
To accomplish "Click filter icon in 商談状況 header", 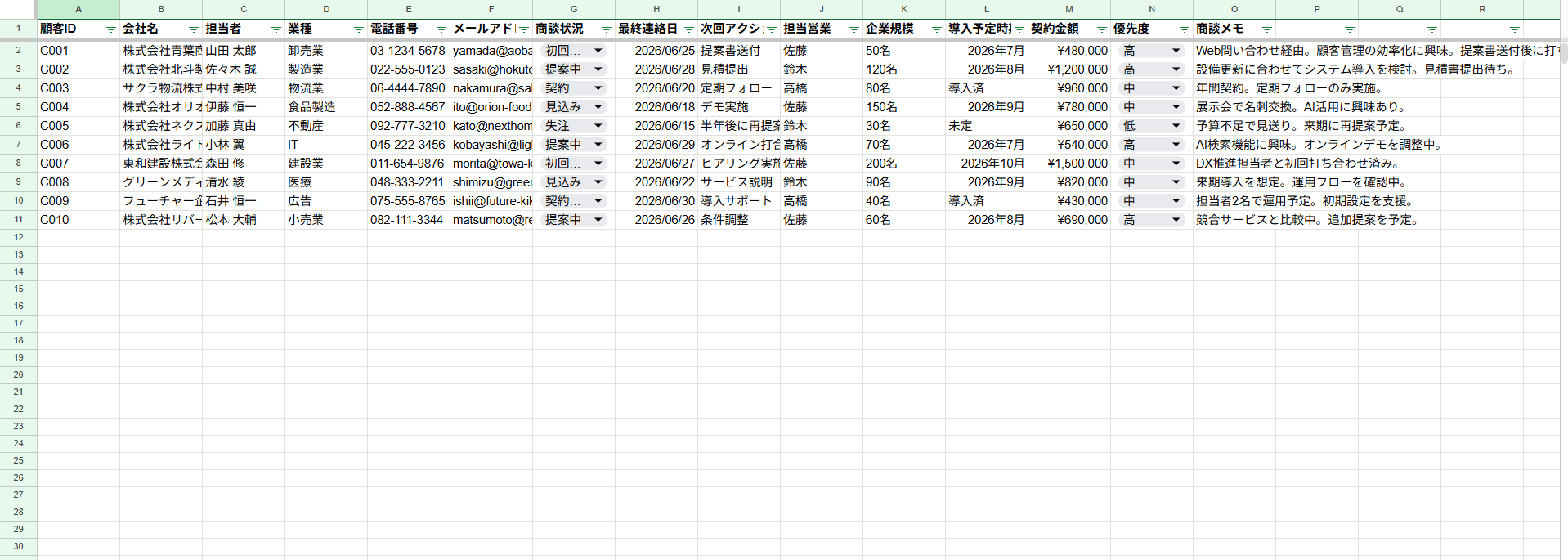I will pyautogui.click(x=606, y=29).
